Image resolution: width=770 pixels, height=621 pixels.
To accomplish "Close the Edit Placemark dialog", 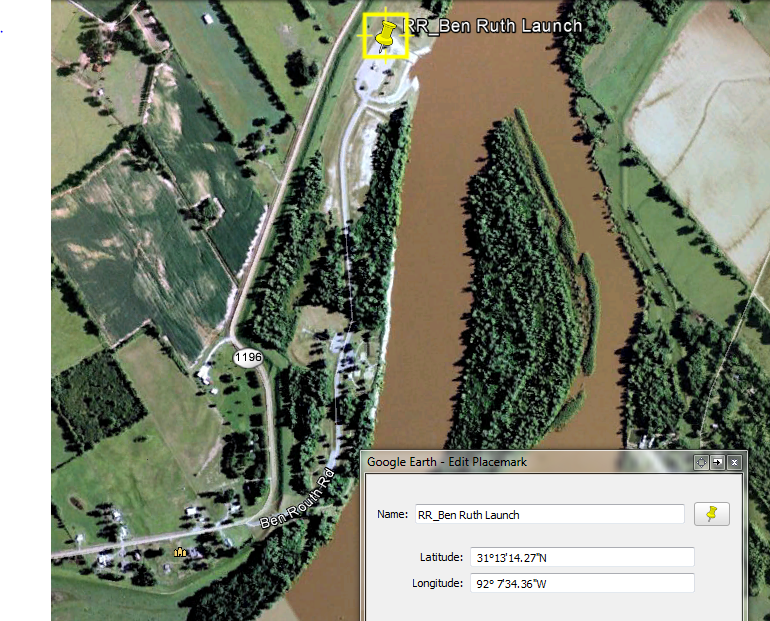I will tap(734, 462).
